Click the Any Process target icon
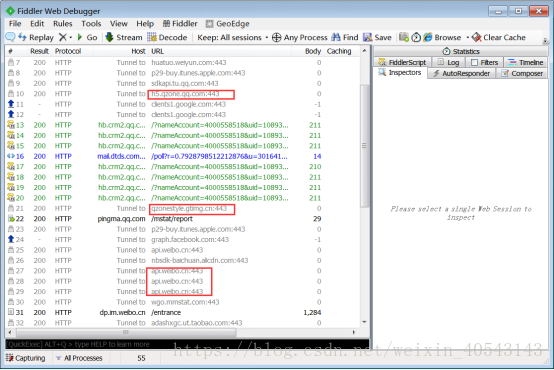This screenshot has height=370, width=554. pyautogui.click(x=277, y=37)
